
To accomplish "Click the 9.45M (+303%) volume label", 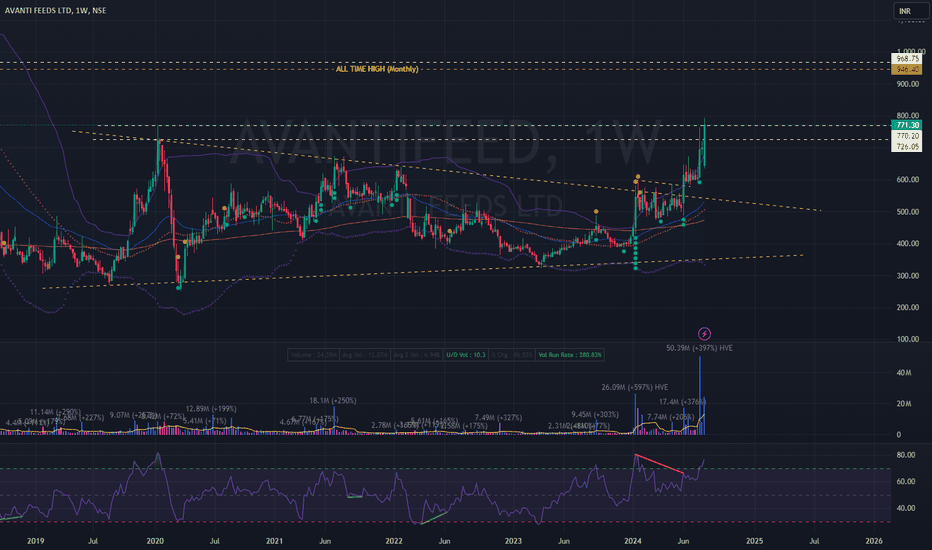I will 594,414.
